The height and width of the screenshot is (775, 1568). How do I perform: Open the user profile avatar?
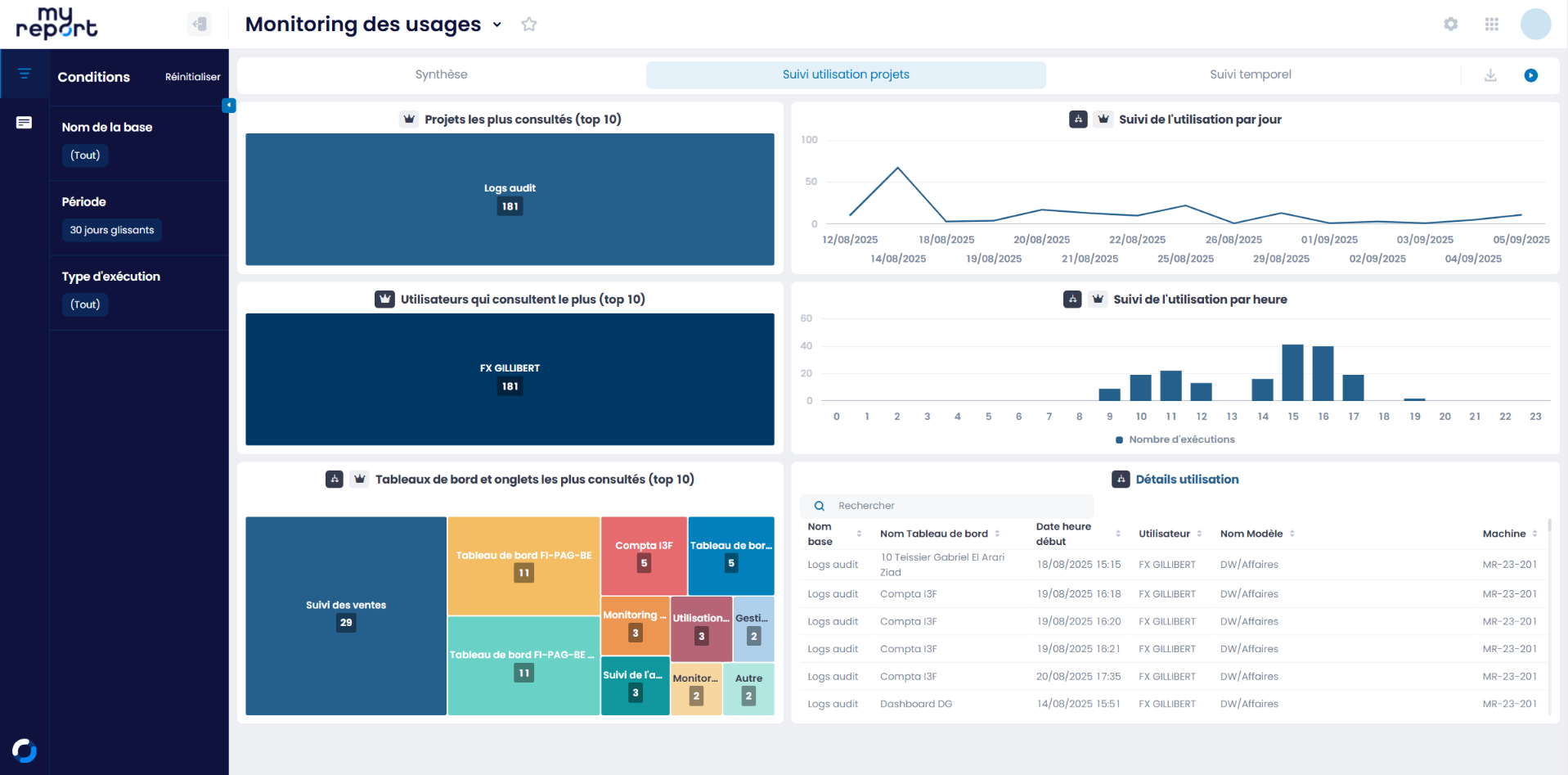pyautogui.click(x=1535, y=25)
